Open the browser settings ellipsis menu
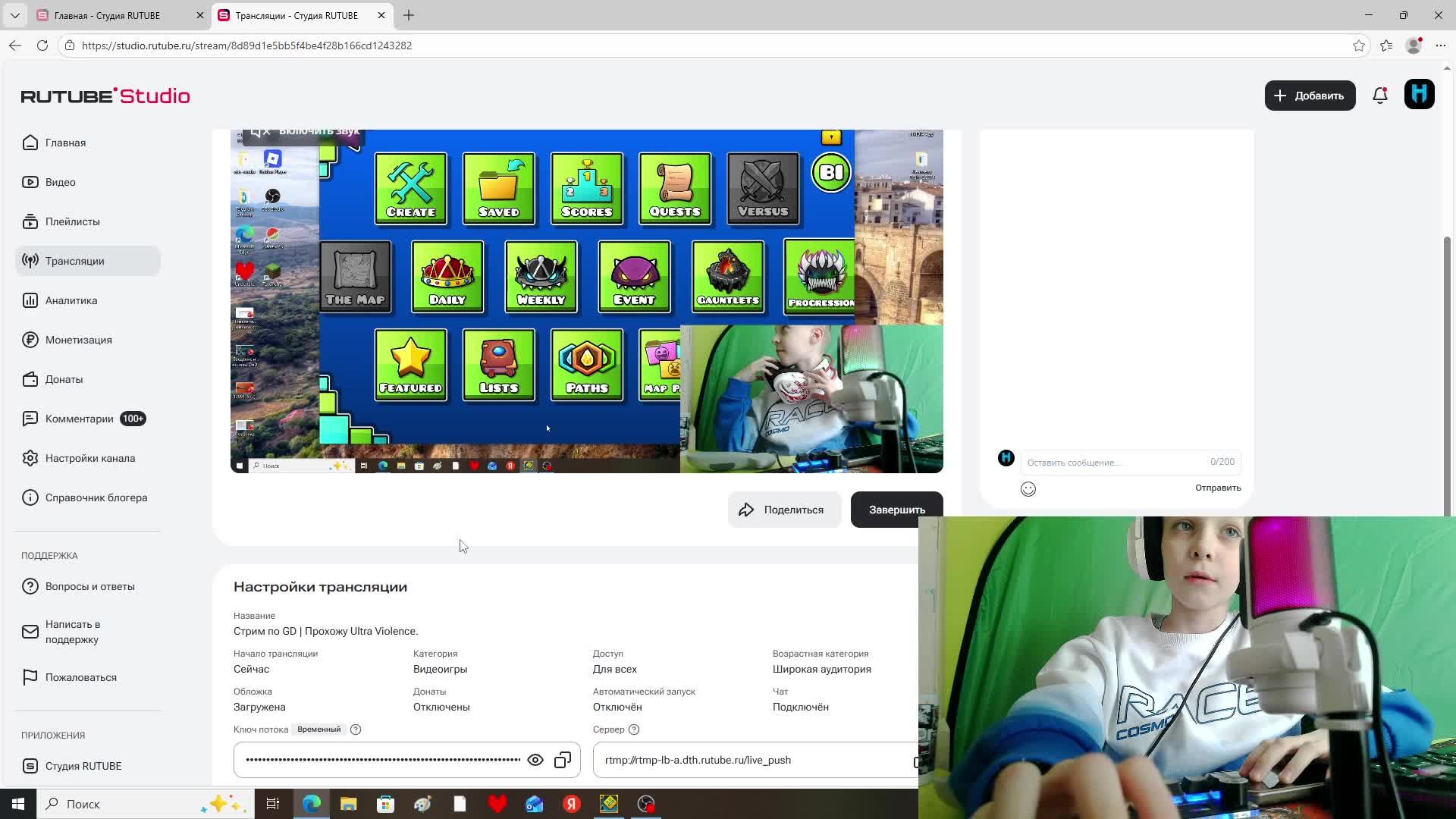 point(1440,45)
